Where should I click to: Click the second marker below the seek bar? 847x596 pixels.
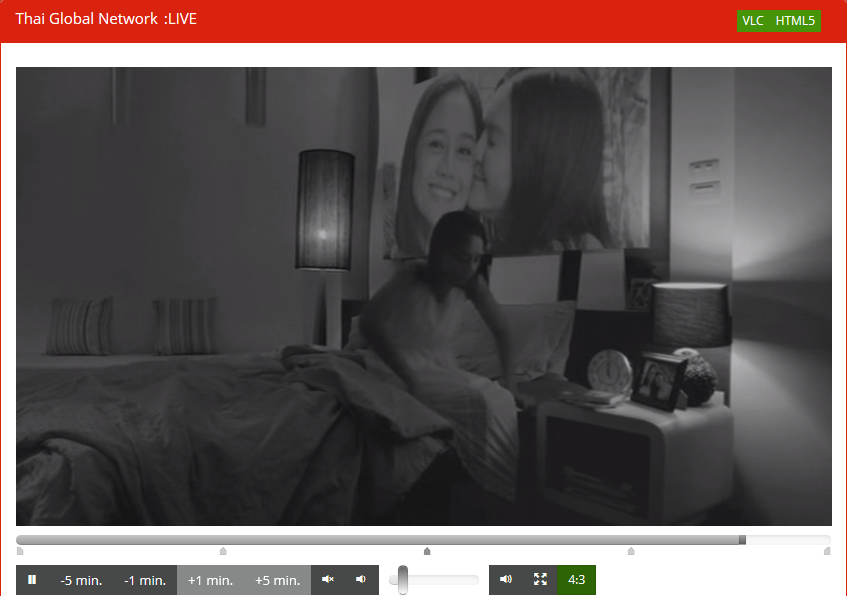(x=223, y=551)
